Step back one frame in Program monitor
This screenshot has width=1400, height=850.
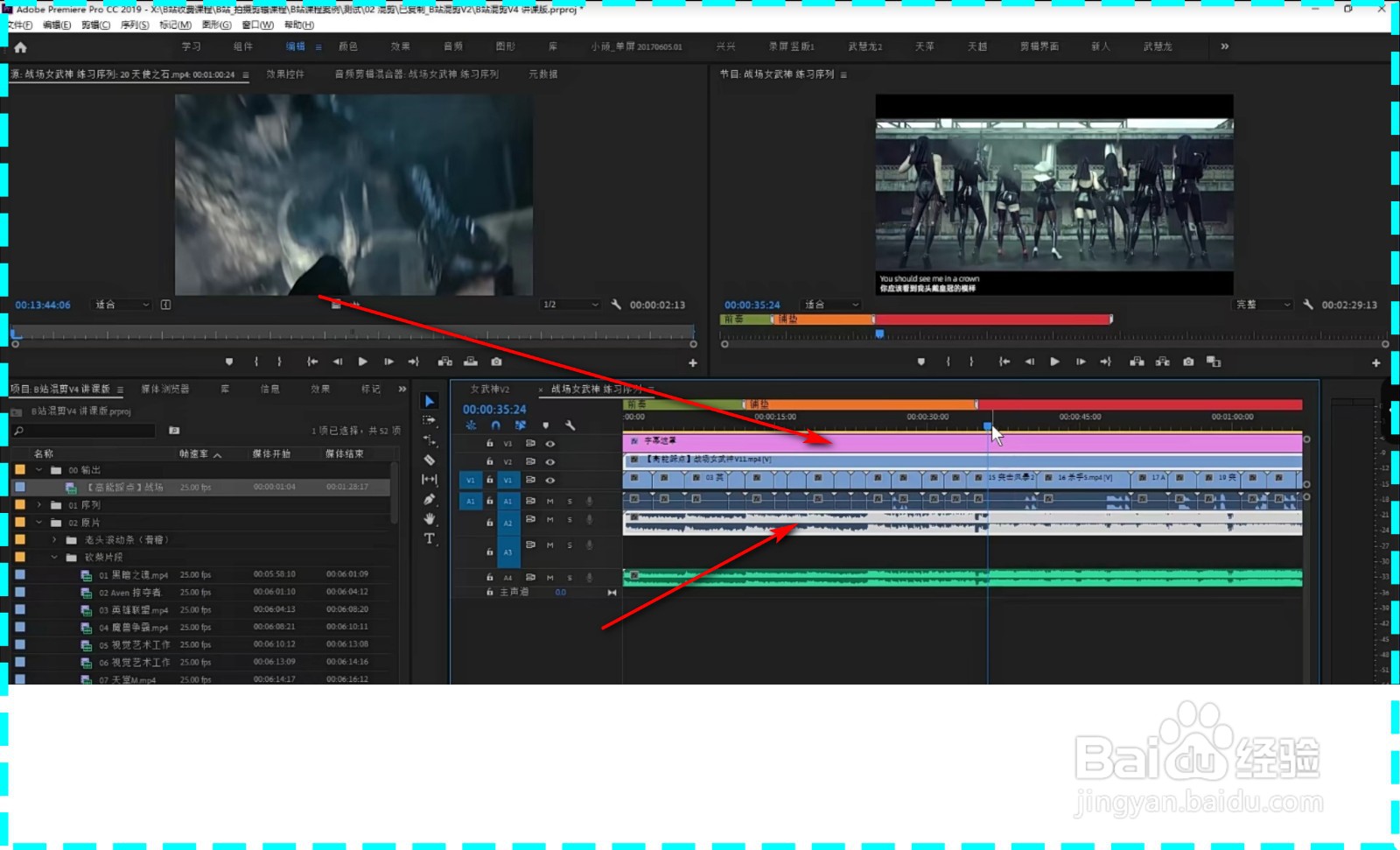(1029, 362)
